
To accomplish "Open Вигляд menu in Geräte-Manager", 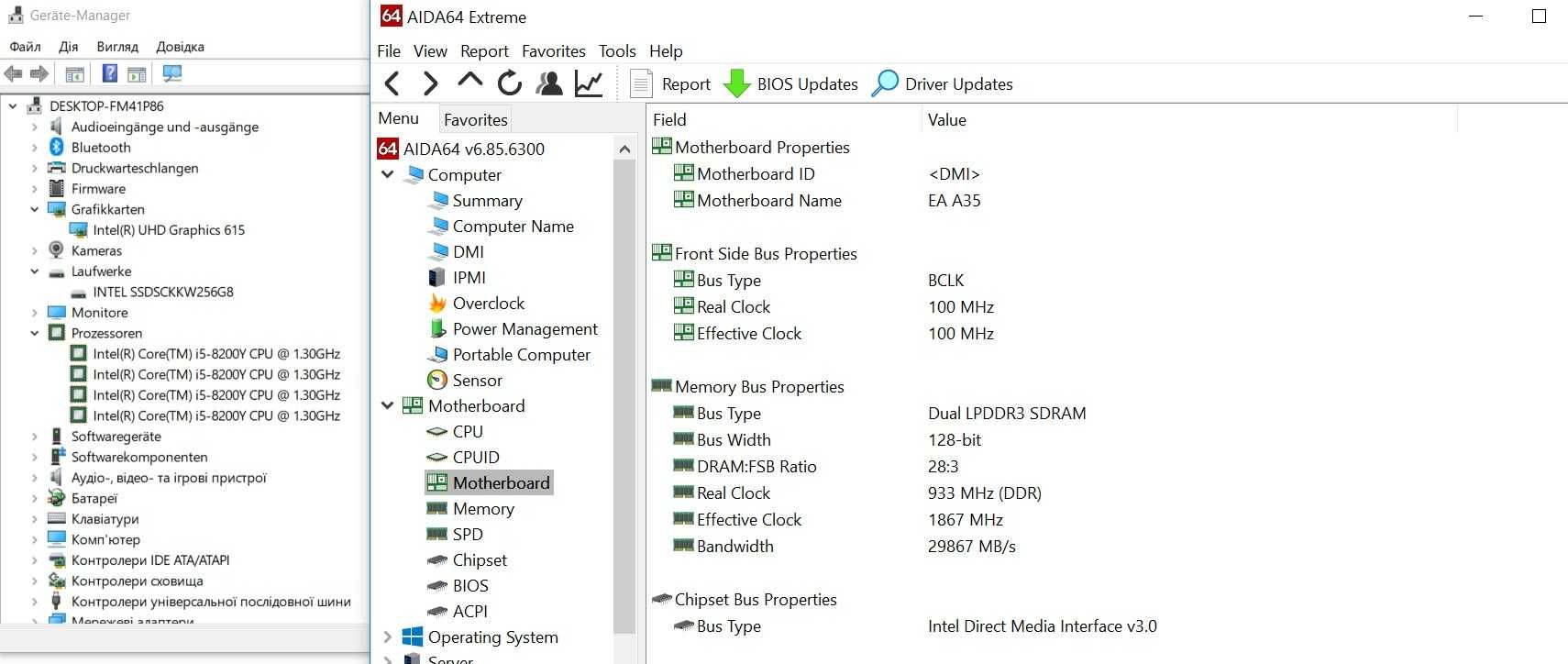I will click(117, 46).
